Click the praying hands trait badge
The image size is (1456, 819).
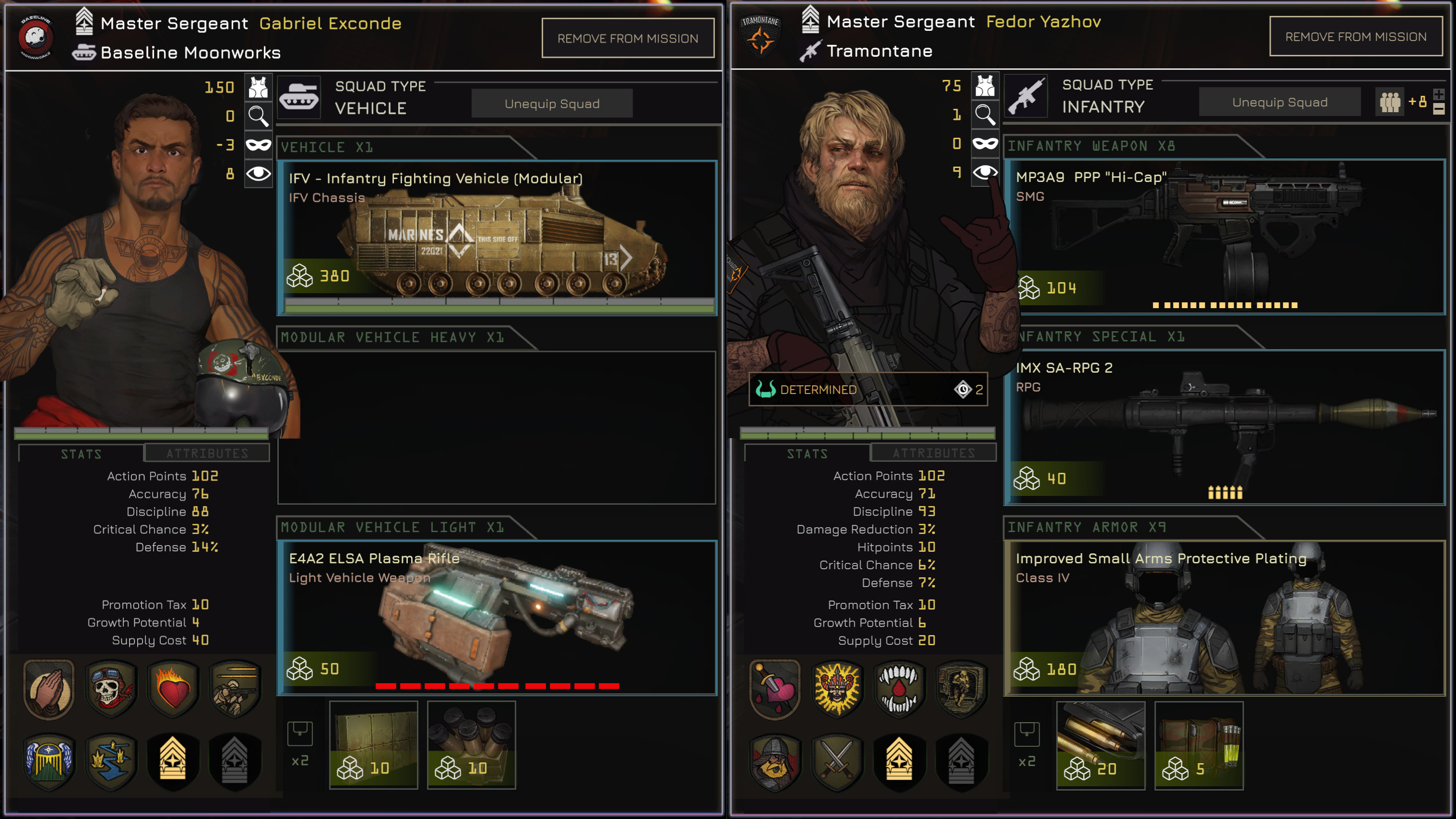point(49,689)
